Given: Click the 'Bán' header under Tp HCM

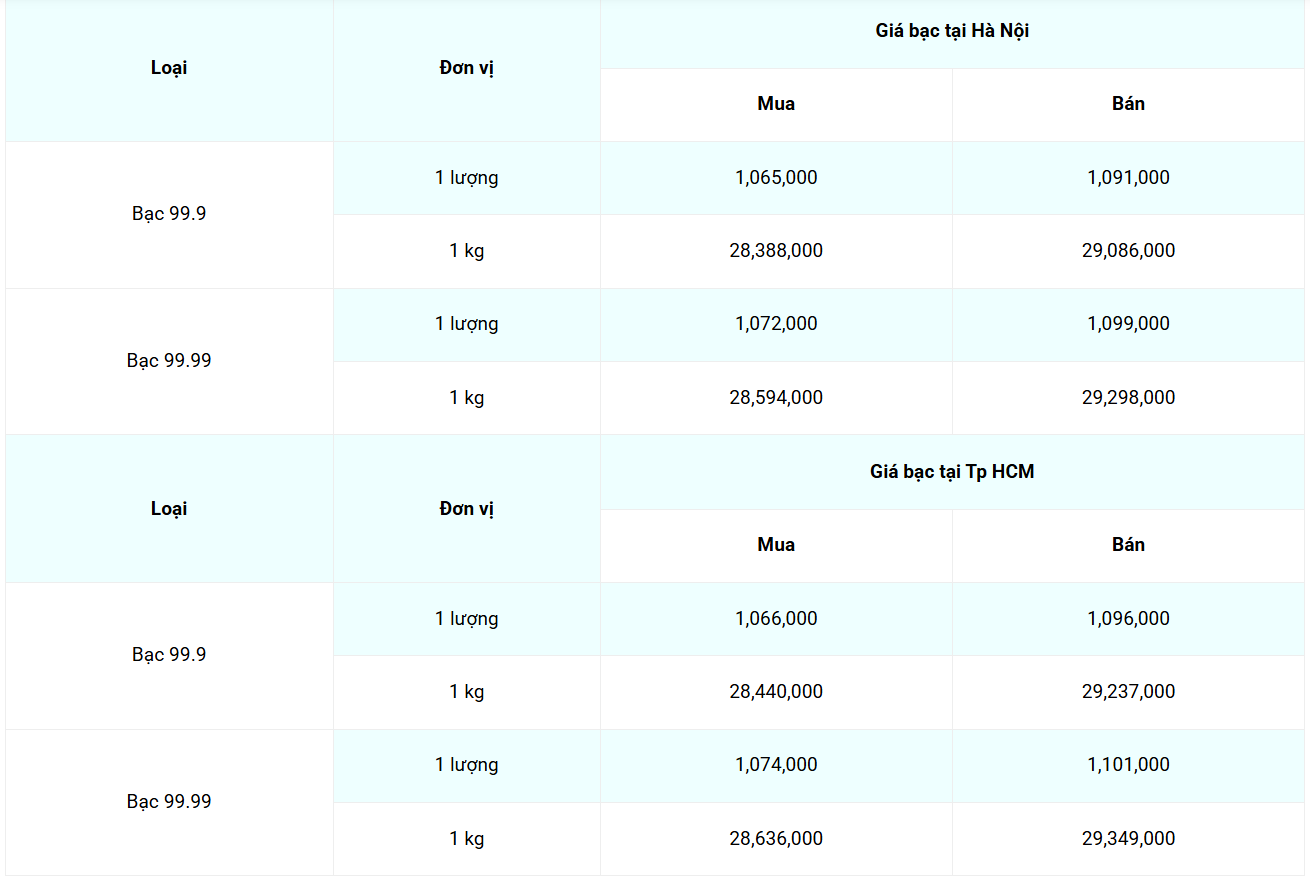Looking at the screenshot, I should [x=1128, y=545].
